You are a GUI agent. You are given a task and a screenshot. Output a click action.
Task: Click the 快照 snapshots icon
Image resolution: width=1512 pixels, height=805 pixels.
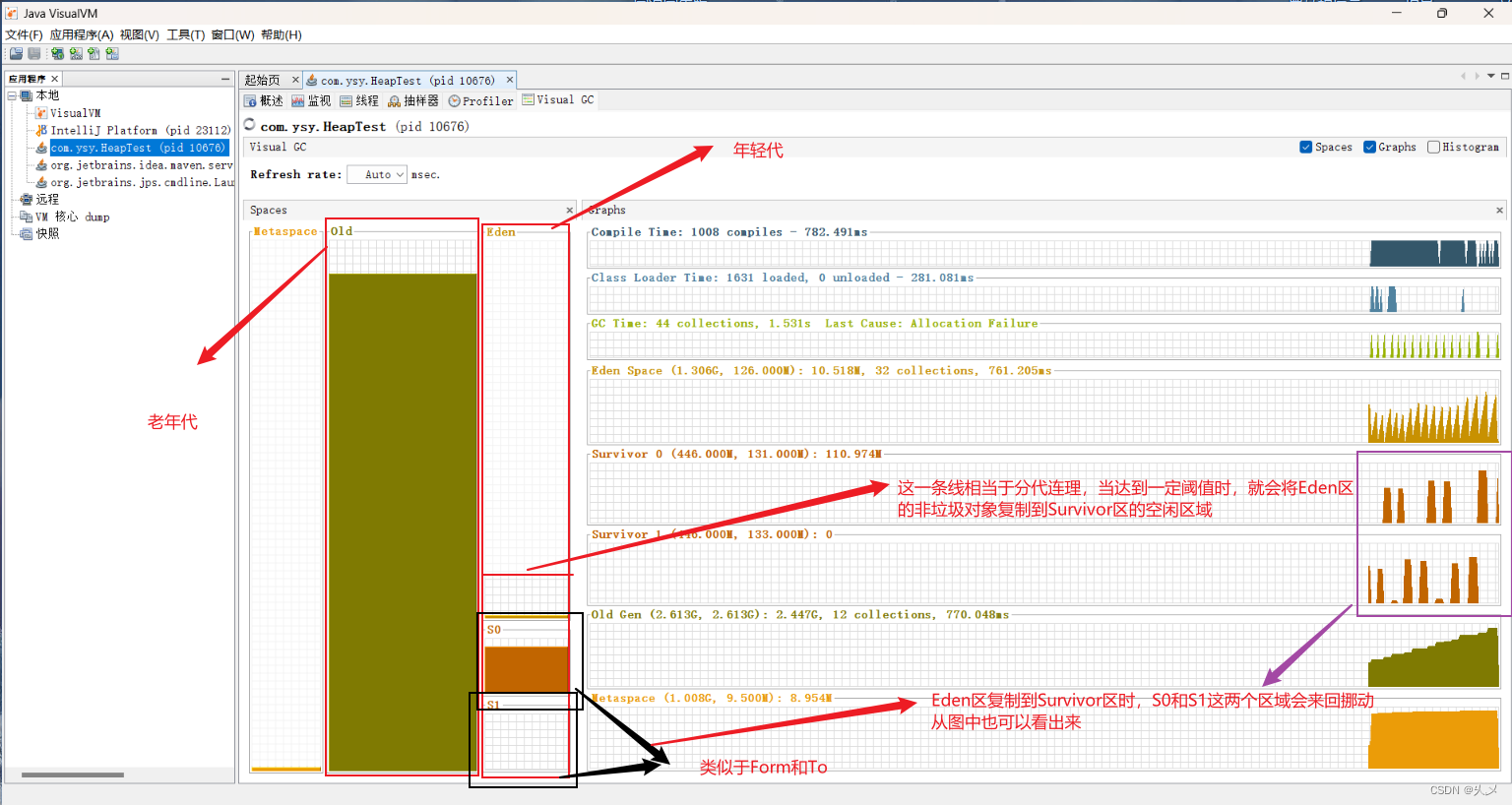tap(27, 233)
